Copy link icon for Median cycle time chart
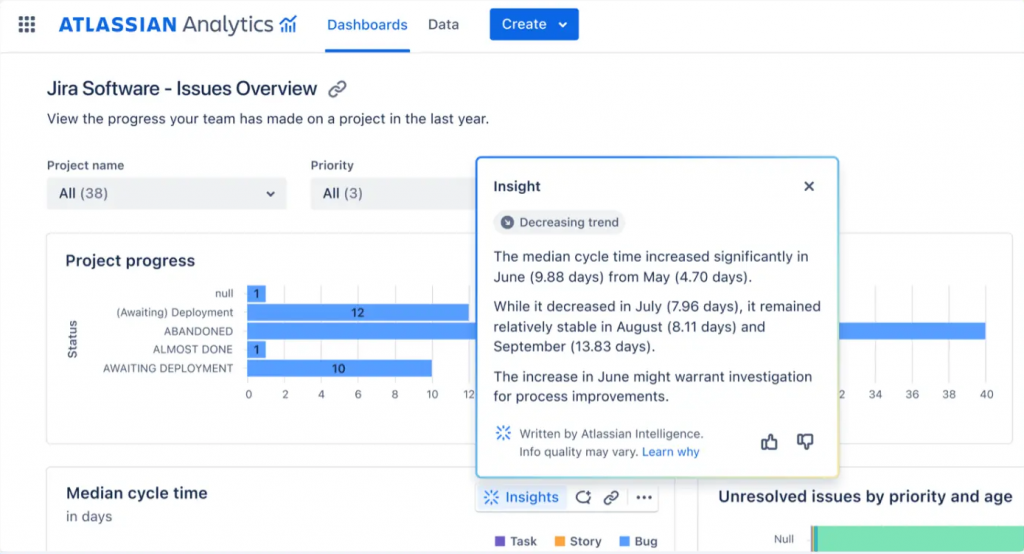The width and height of the screenshot is (1024, 554). click(x=611, y=497)
